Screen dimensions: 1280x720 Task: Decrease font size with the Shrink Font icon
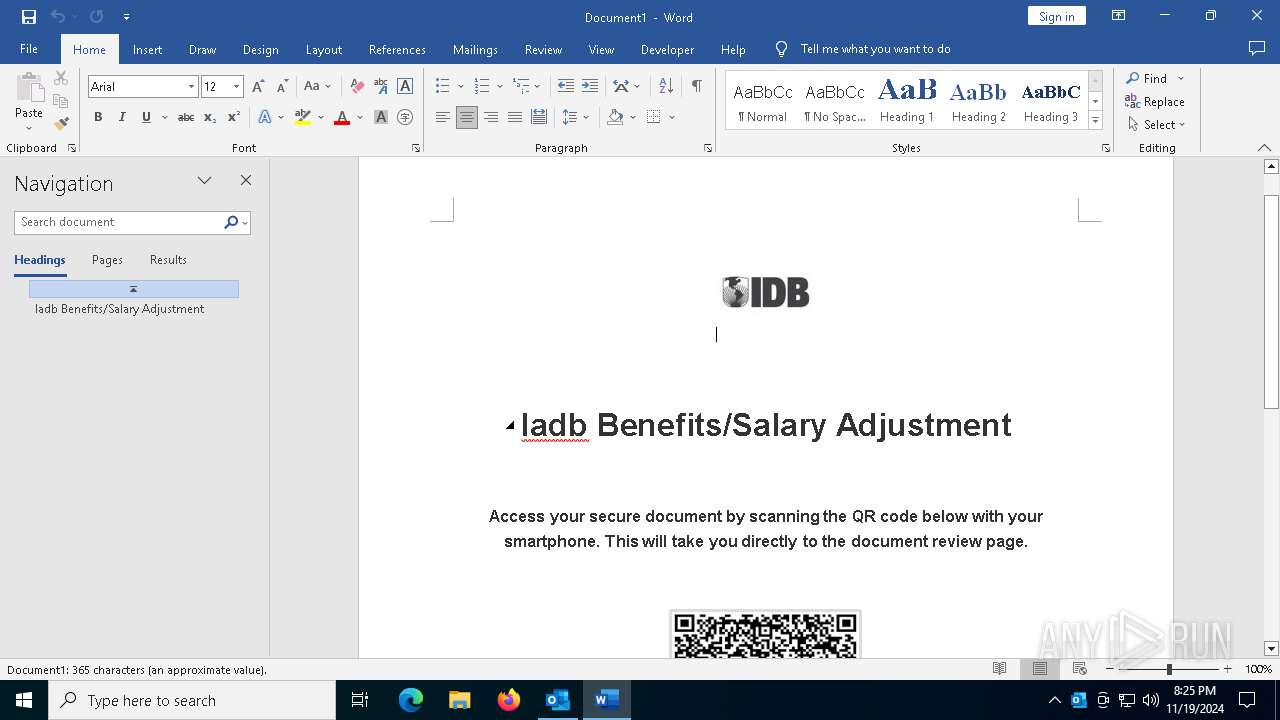(282, 87)
